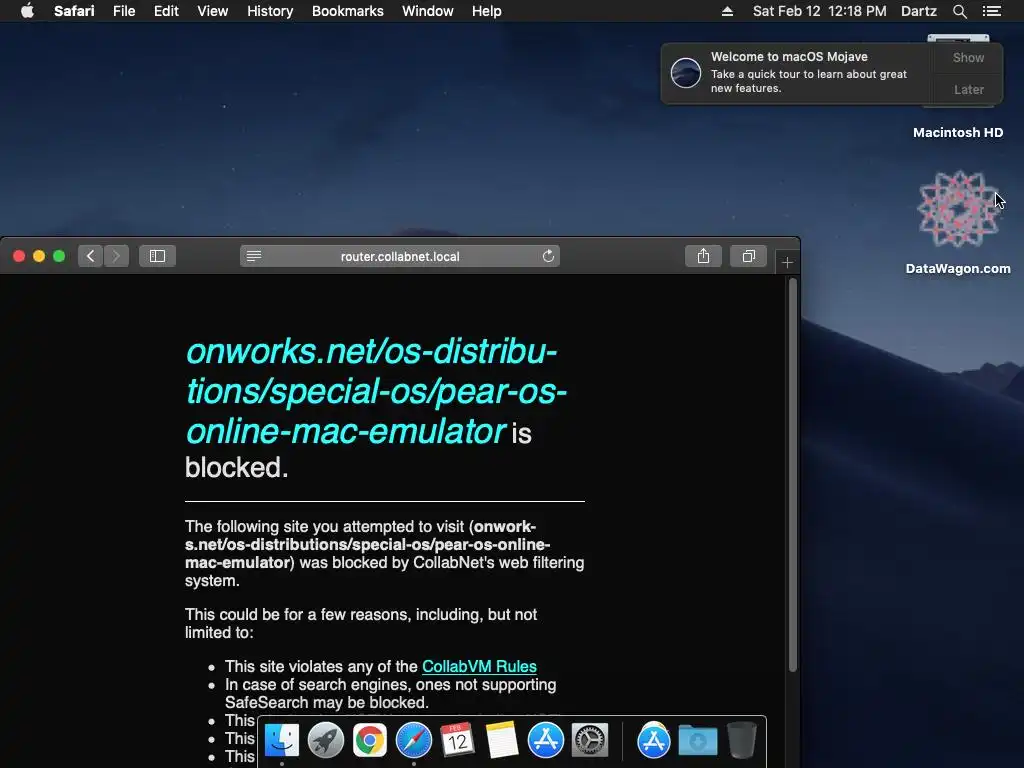This screenshot has width=1024, height=768.
Task: Open System Preferences from the Dock
Action: click(590, 741)
